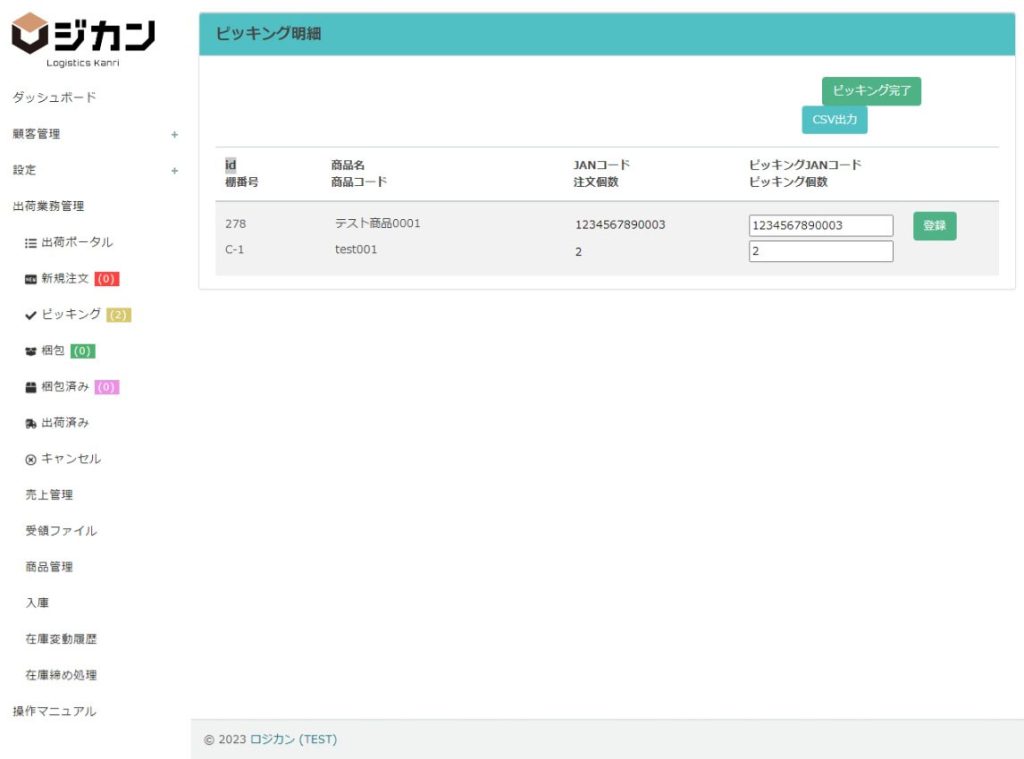Click the ピッキング個数 input field
Viewport: 1024px width, 759px height.
[x=820, y=252]
